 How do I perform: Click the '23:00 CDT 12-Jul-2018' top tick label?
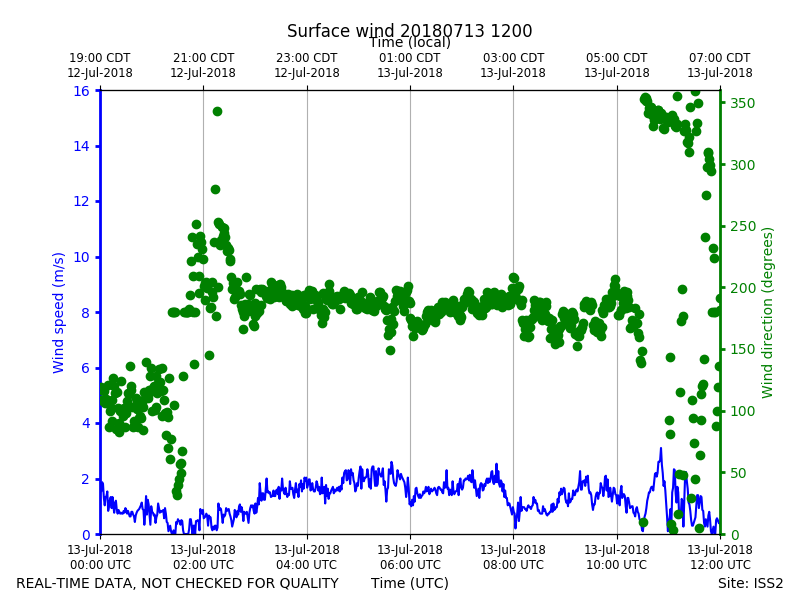[307, 65]
